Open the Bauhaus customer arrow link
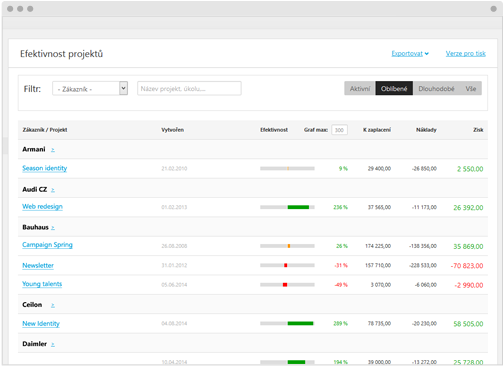The image size is (504, 367). 53,228
